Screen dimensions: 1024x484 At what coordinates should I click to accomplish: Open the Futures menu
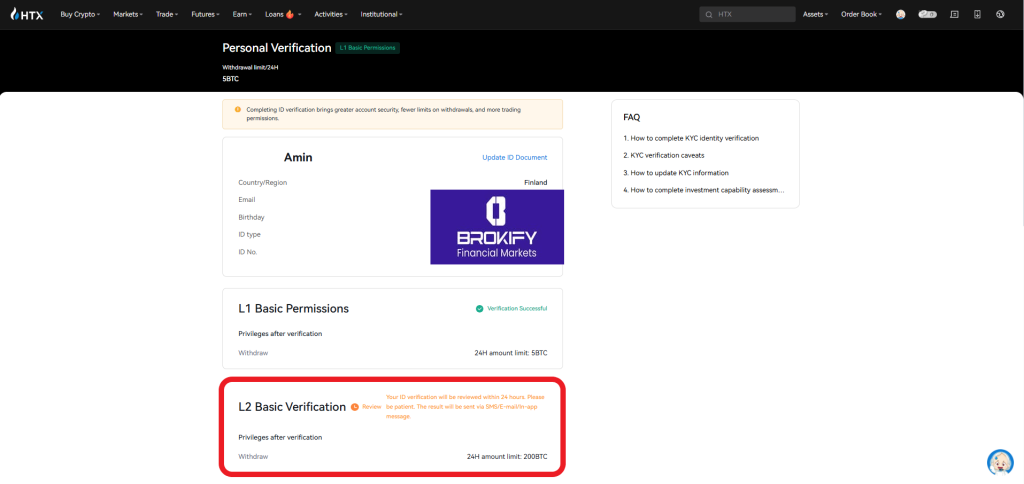(x=206, y=14)
